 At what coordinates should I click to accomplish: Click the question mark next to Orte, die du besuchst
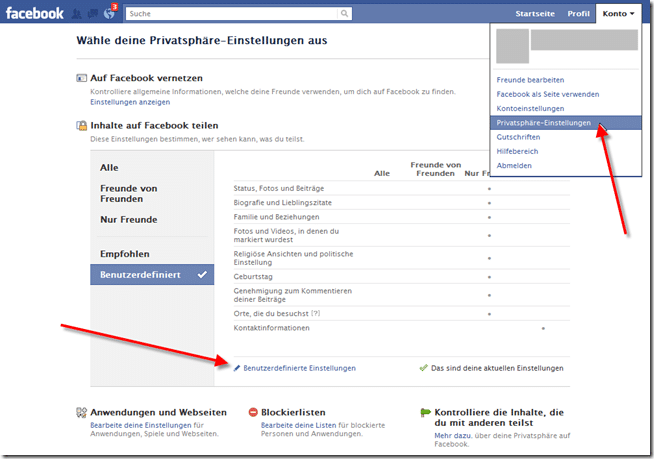coord(316,313)
